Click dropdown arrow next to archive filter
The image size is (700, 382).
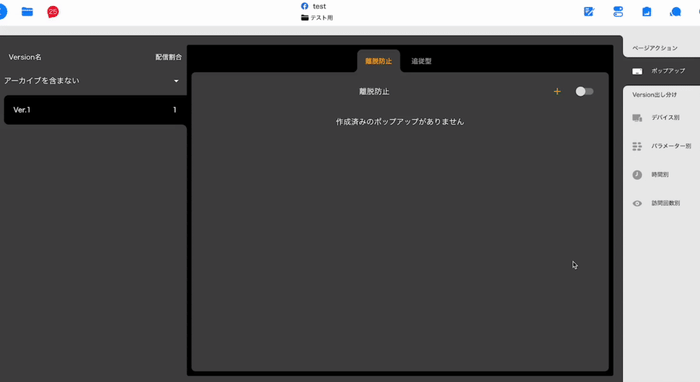point(176,81)
